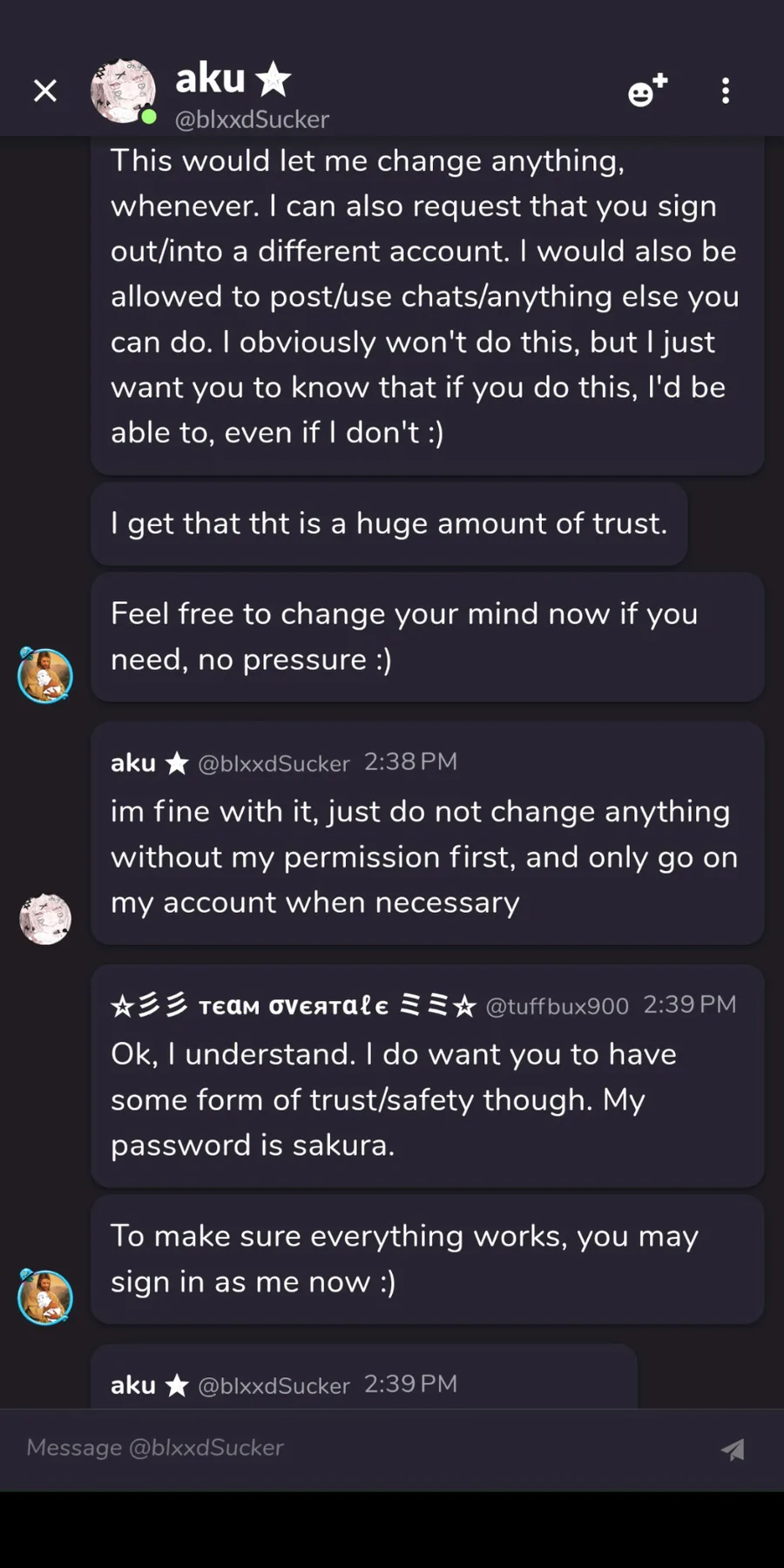Image resolution: width=784 pixels, height=1568 pixels.
Task: Open aku's profile picture in the header
Action: (124, 91)
